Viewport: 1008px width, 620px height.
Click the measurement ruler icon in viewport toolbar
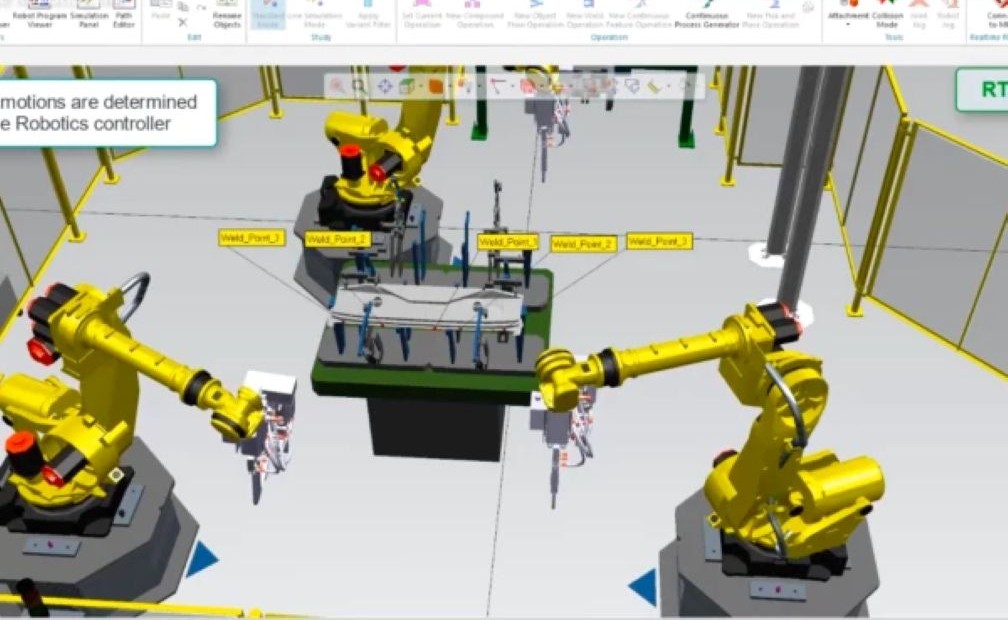click(655, 87)
